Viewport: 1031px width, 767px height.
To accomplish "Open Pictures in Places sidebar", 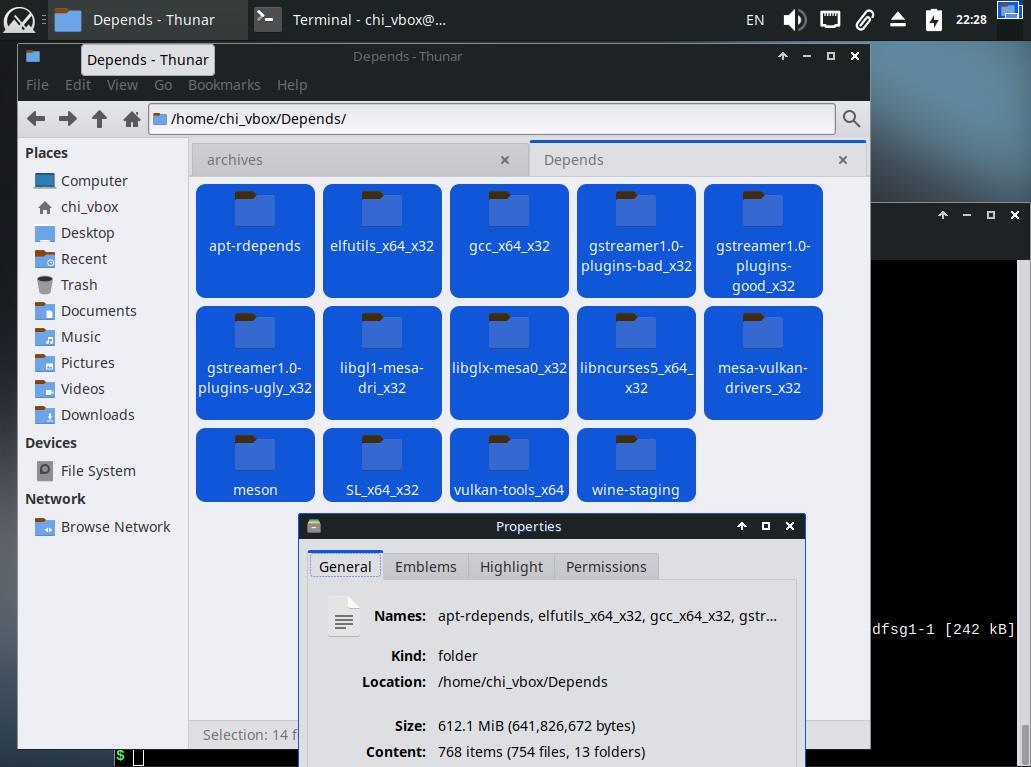I will (87, 362).
